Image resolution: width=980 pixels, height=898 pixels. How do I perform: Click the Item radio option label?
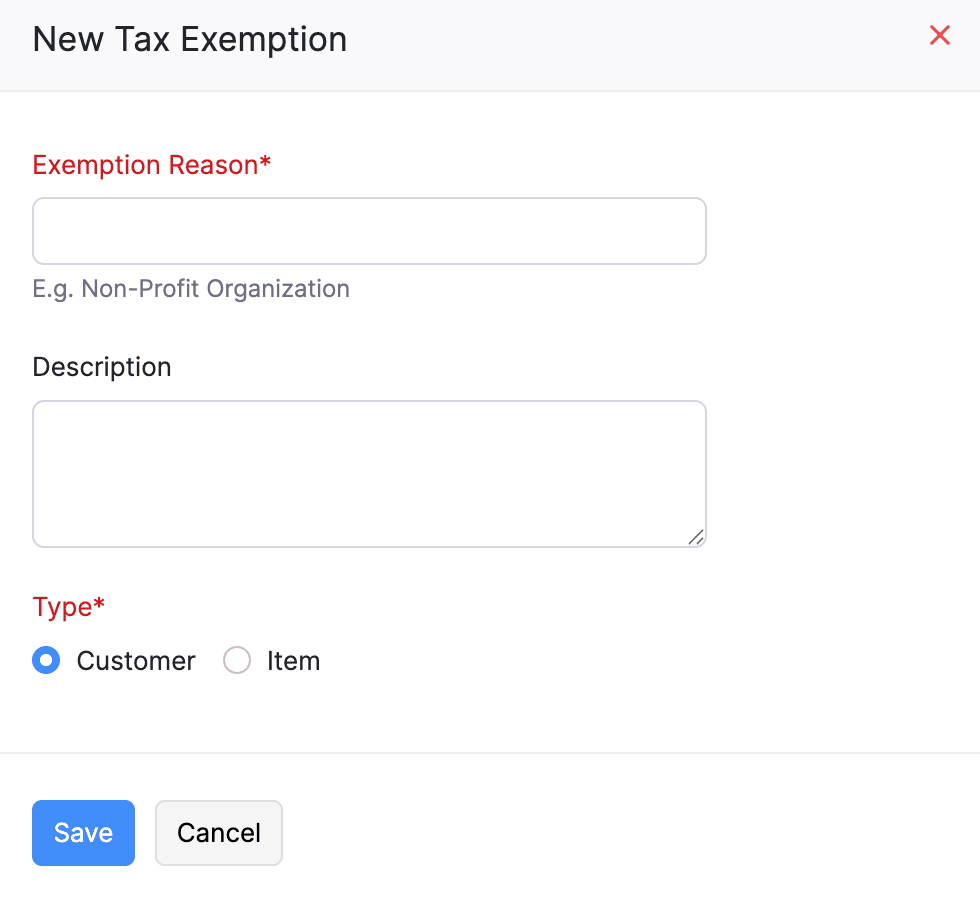click(293, 660)
